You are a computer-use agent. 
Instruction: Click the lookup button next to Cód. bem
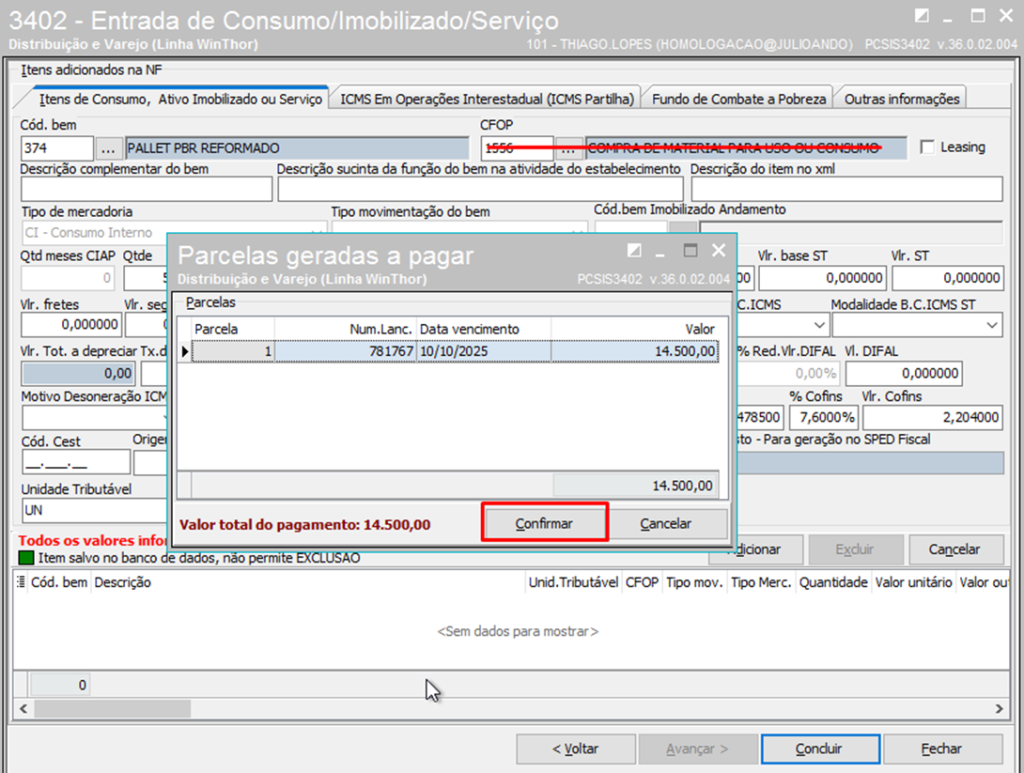coord(110,149)
